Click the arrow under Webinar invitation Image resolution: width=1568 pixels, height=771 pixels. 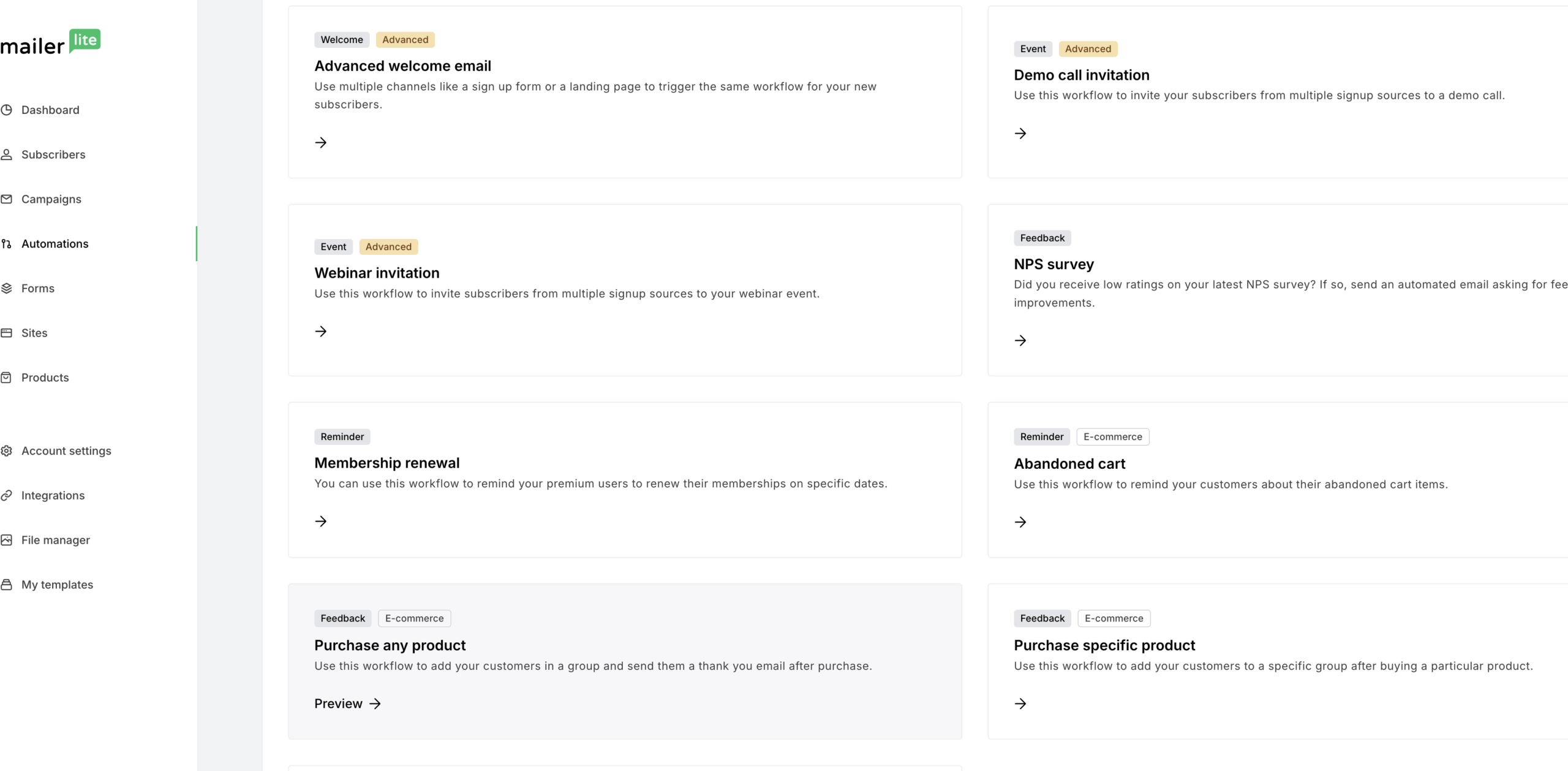click(x=321, y=332)
